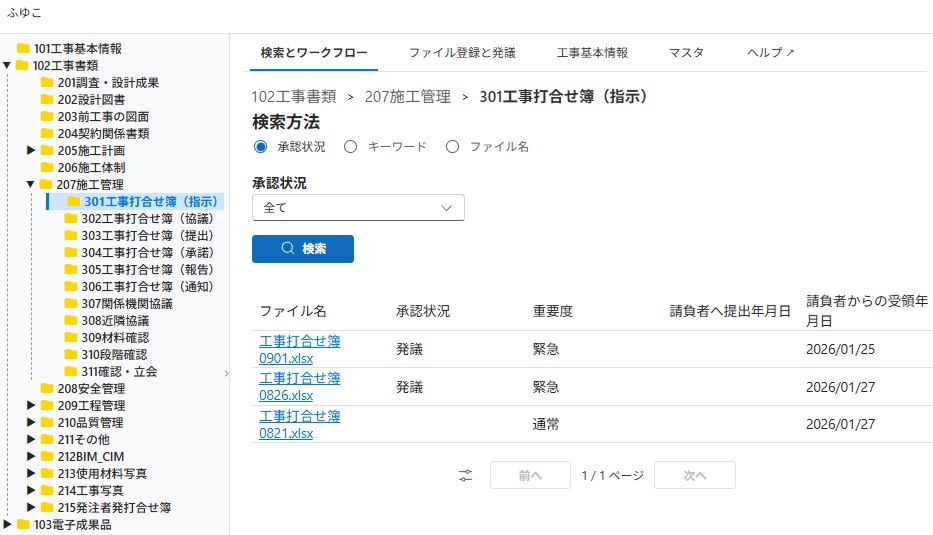Select the 承認状況 radio button
Screen dimensions: 933x535
point(261,147)
